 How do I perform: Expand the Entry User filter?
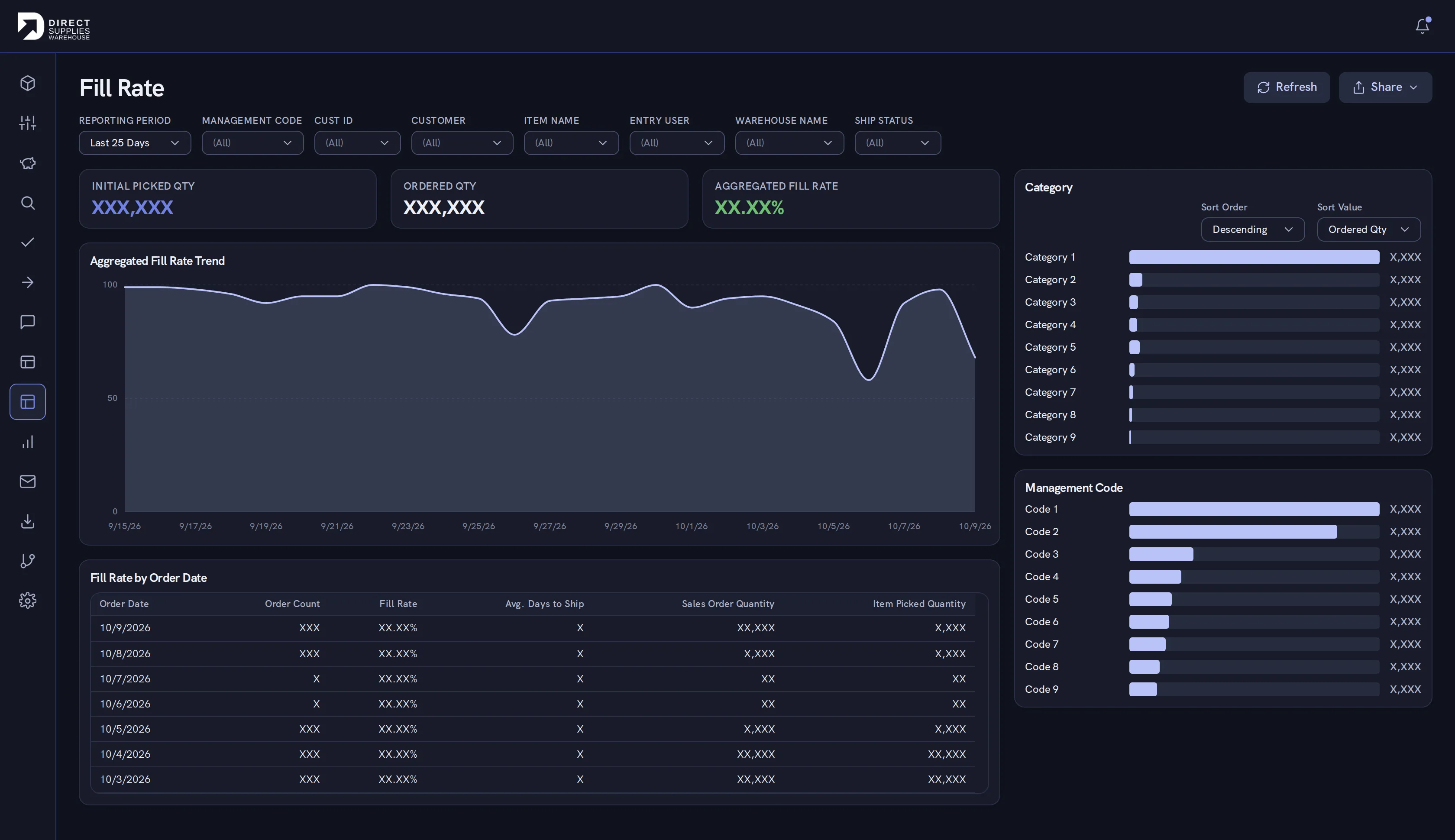(677, 142)
